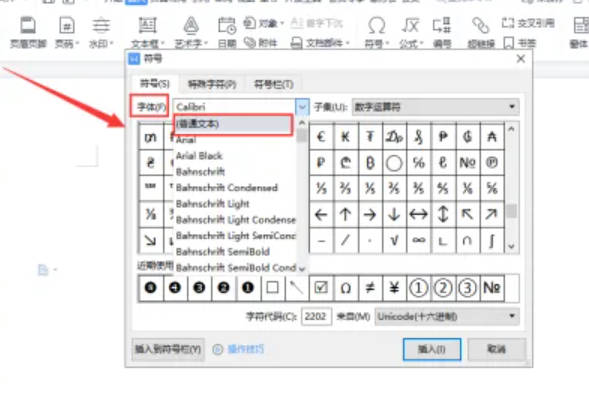The width and height of the screenshot is (589, 393).
Task: Pick recent black circled ❶ symbol
Action: [x=248, y=288]
